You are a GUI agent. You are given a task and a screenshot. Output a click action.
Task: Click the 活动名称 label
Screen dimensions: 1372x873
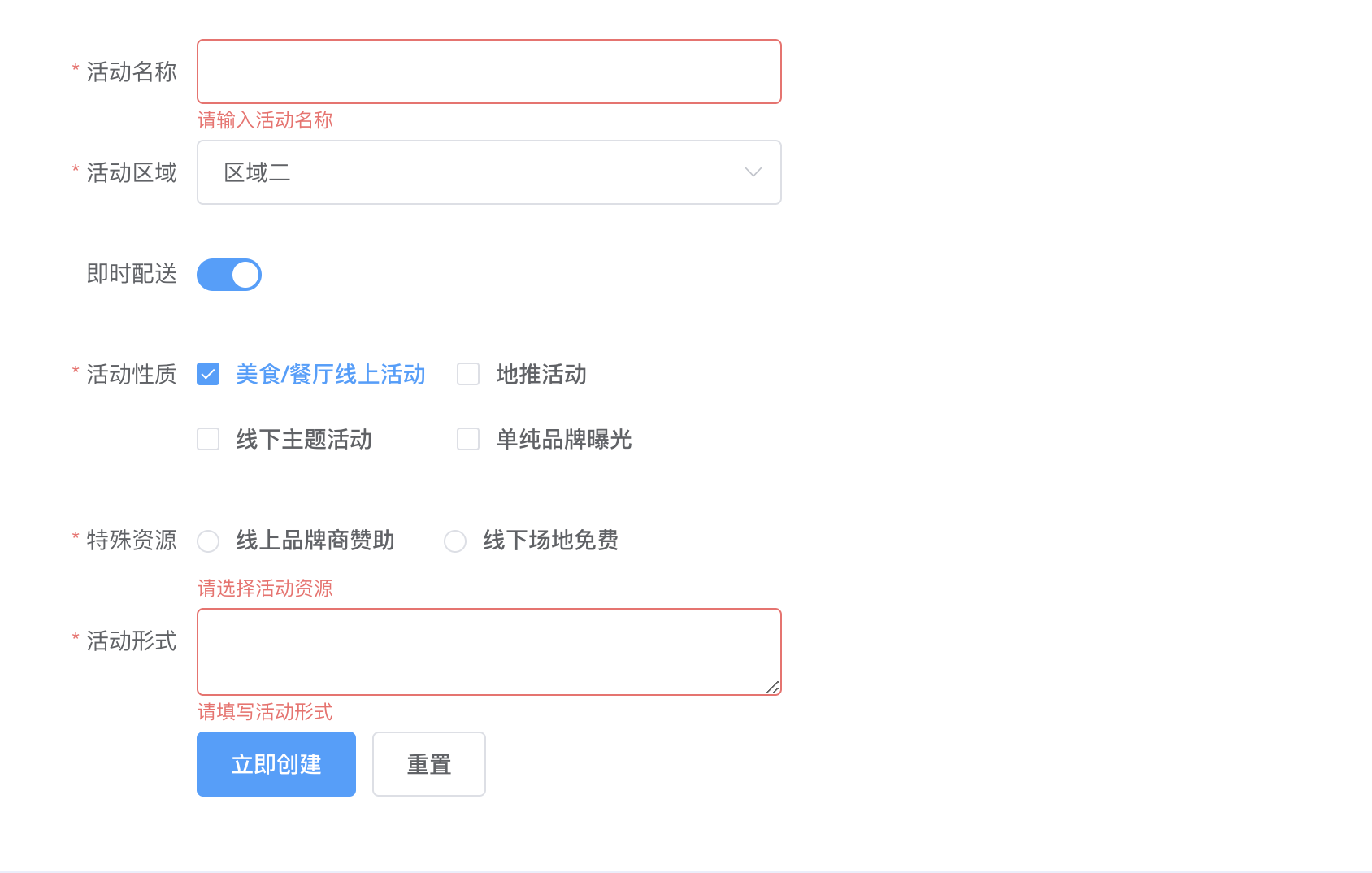132,72
